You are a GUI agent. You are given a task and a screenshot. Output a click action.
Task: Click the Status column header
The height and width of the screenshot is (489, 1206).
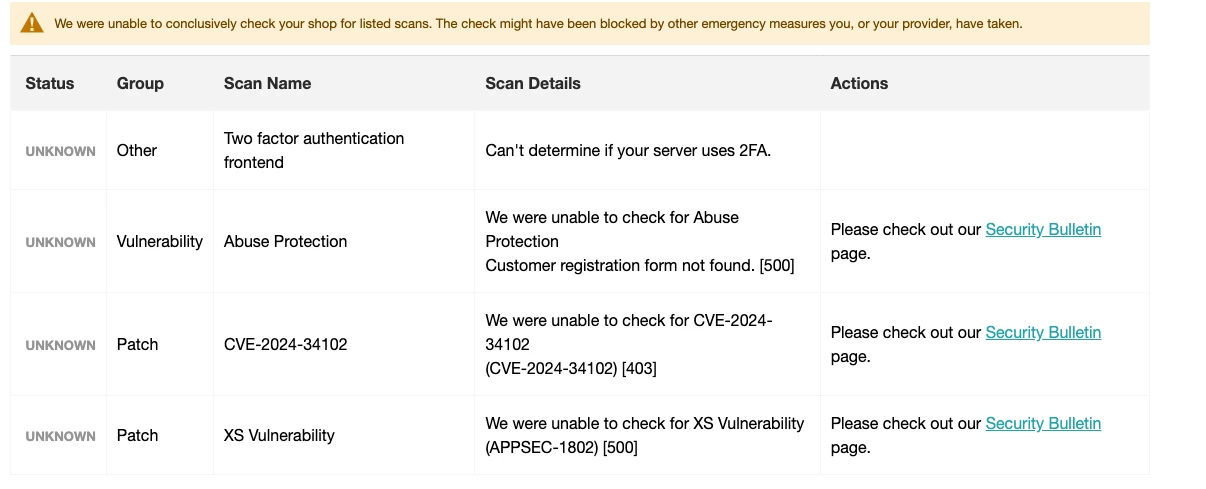tap(50, 84)
